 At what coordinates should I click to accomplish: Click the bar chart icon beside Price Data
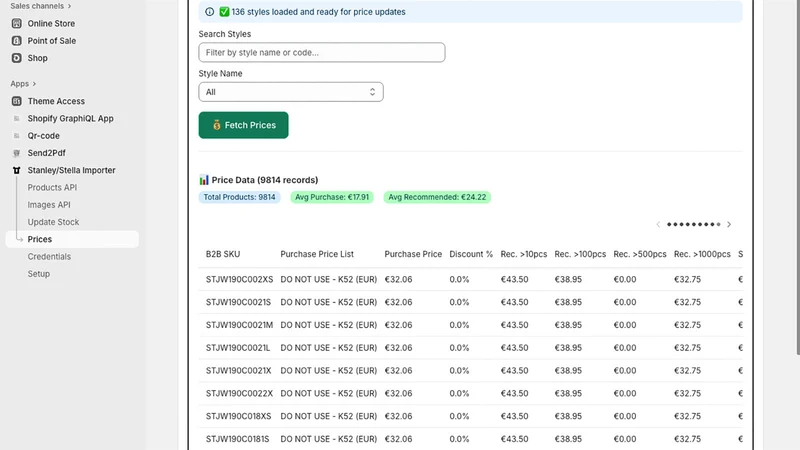(x=204, y=180)
